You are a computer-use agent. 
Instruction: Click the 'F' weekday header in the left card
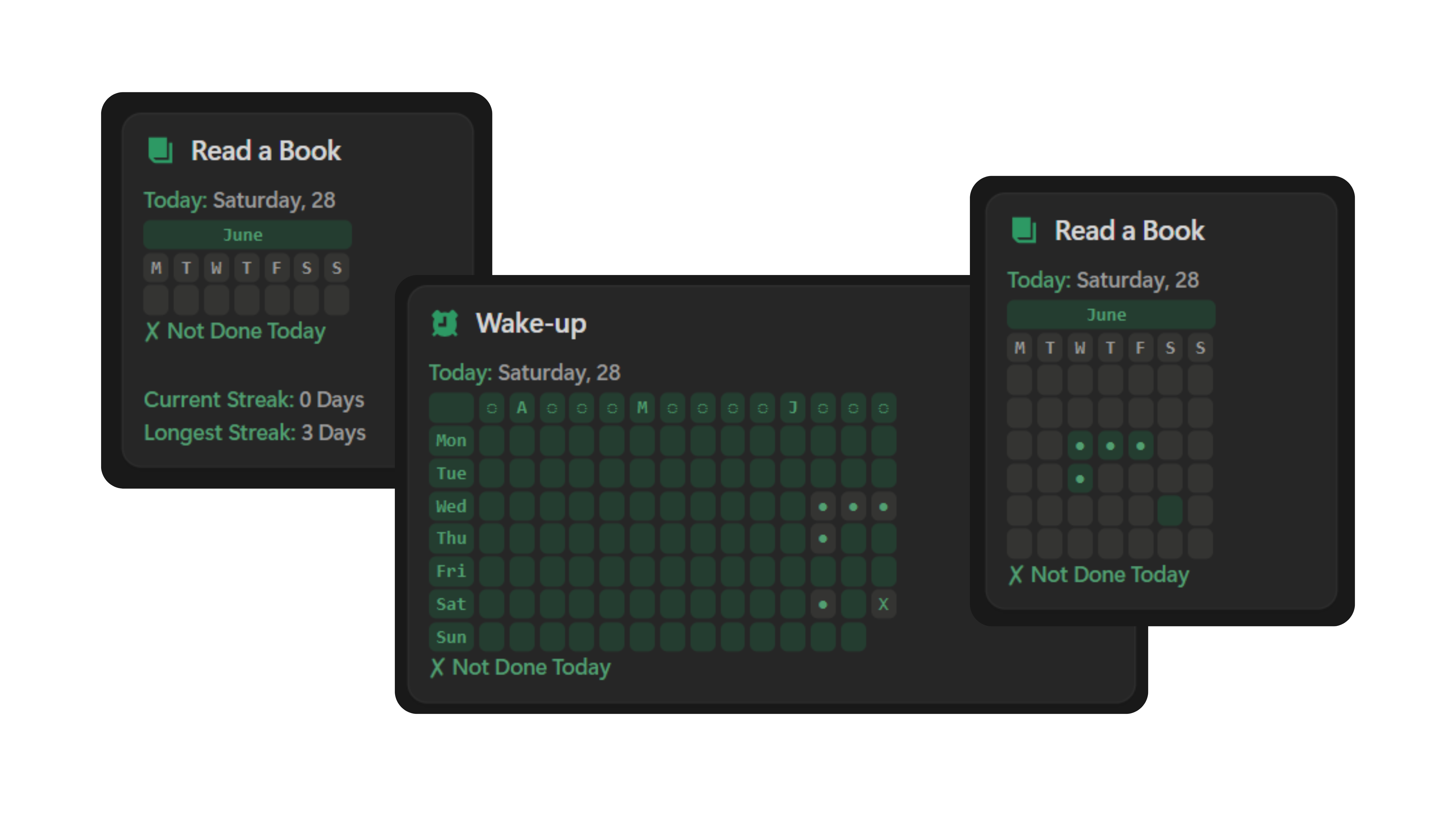coord(277,268)
